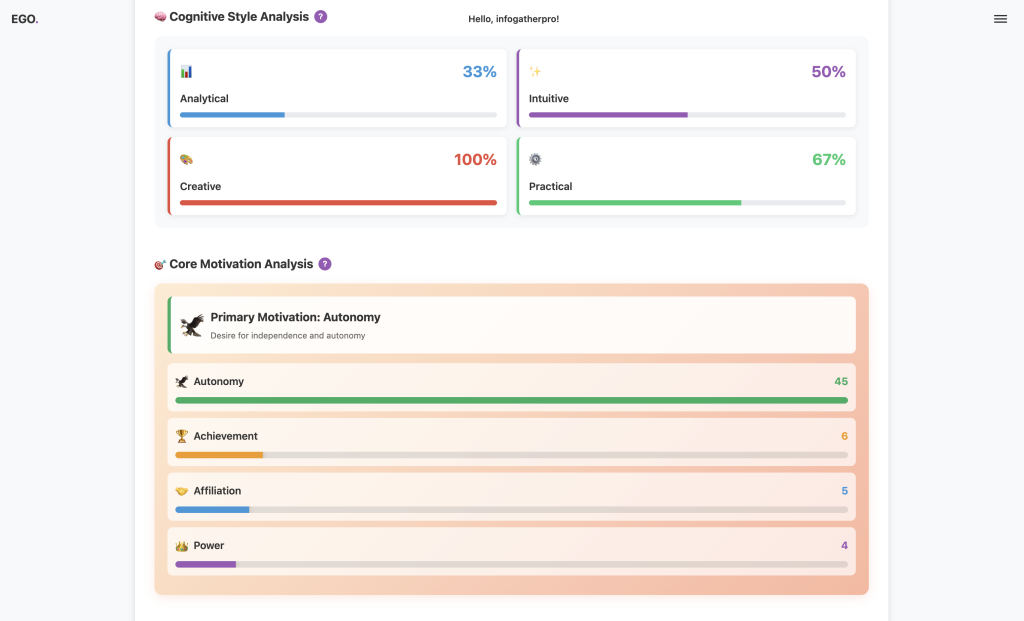The height and width of the screenshot is (621, 1024).
Task: Click the Primary Motivation: Autonomy heading
Action: tap(295, 317)
